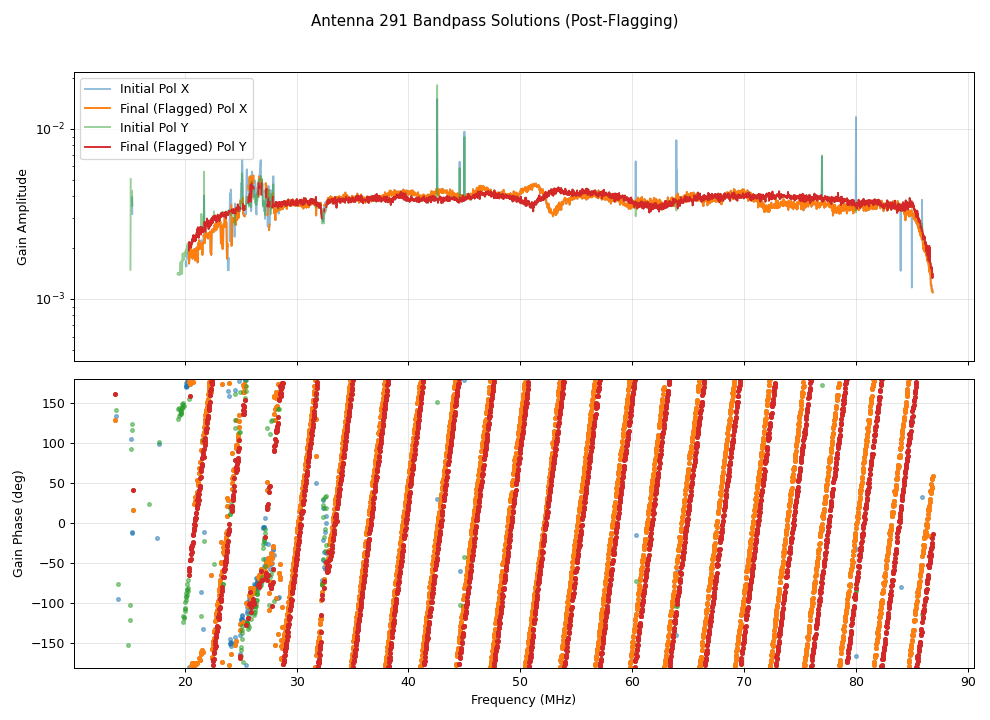The width and height of the screenshot is (990, 720).
Task: Click the plot title 'Antenna 291 Bandpass Solutions'
Action: pos(494,21)
